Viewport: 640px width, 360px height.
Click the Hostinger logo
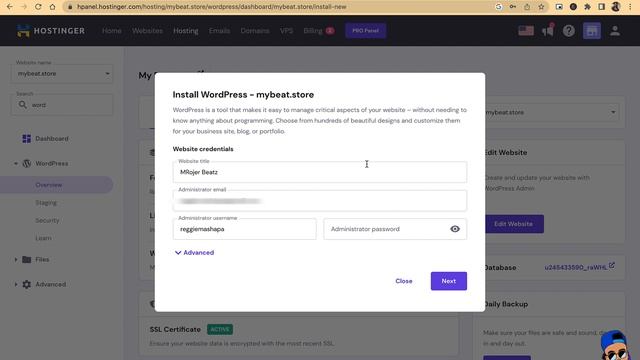[51, 31]
